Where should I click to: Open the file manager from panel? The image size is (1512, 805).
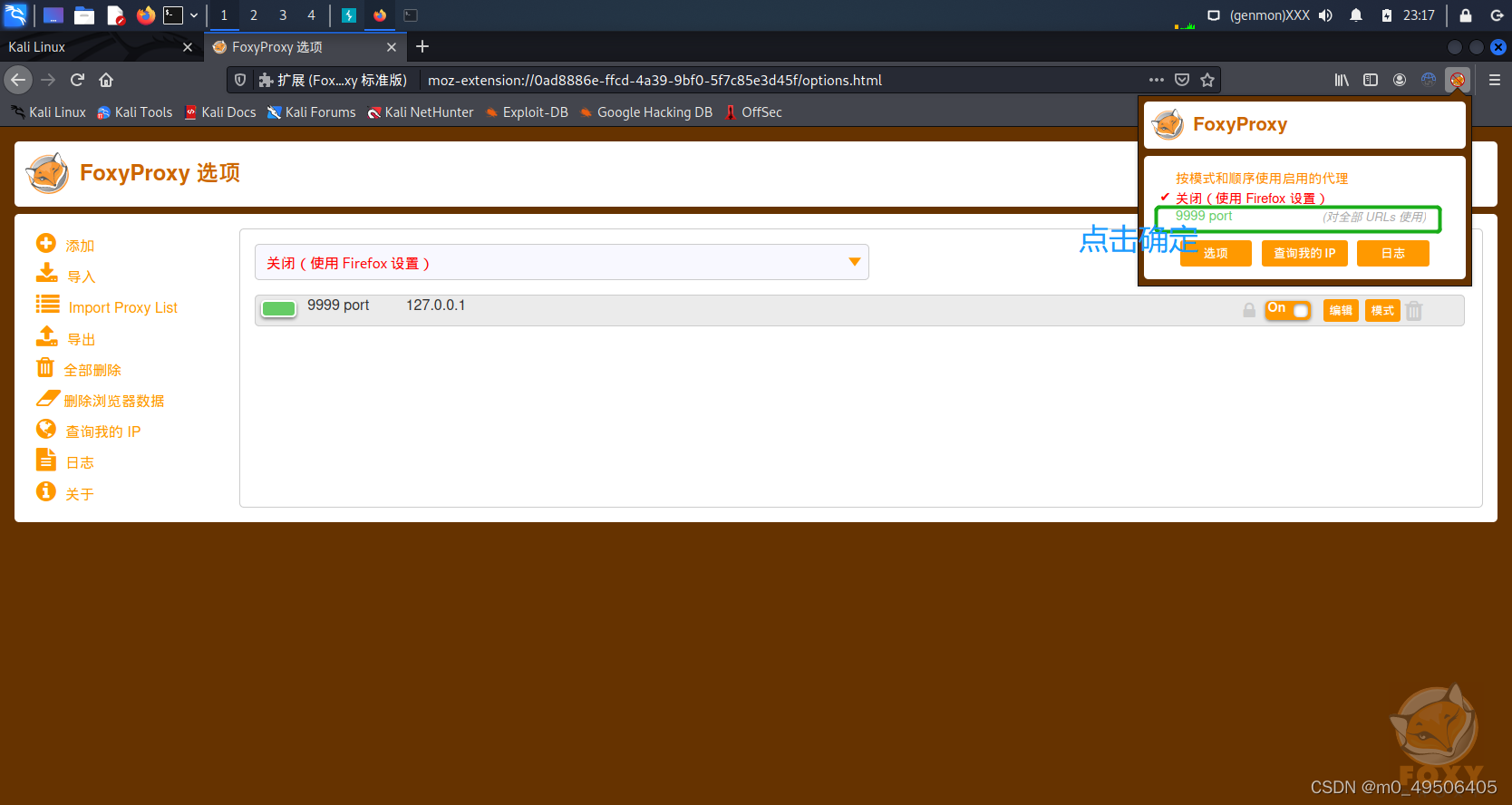coord(84,15)
